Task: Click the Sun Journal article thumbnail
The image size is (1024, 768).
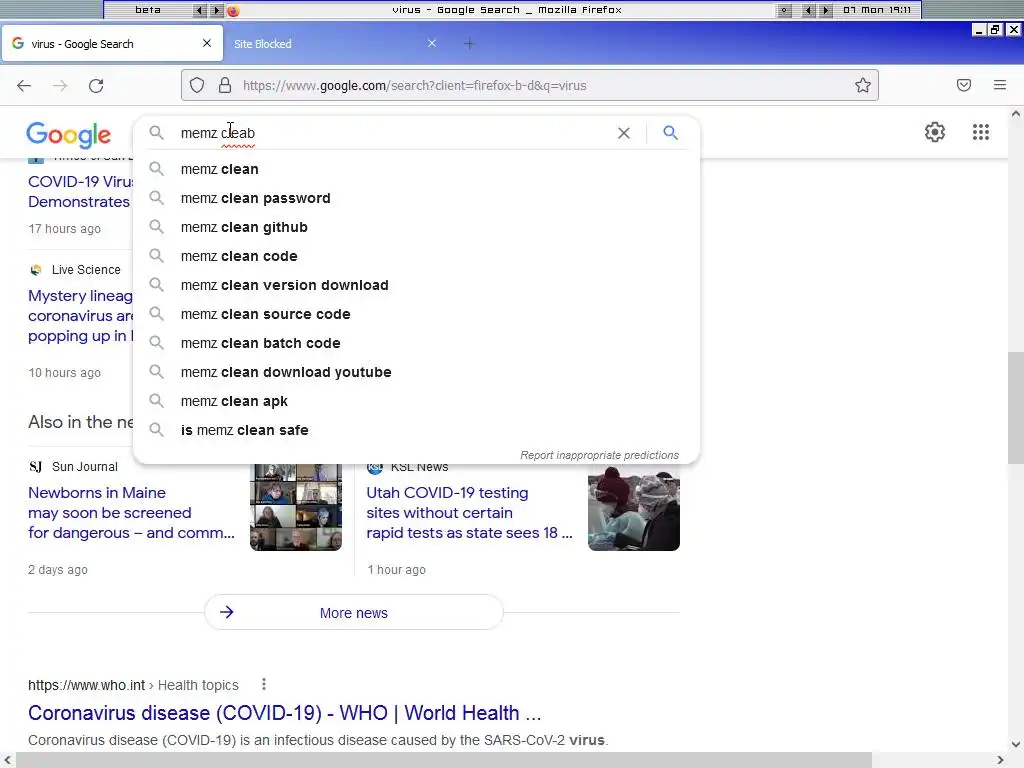Action: (x=296, y=507)
